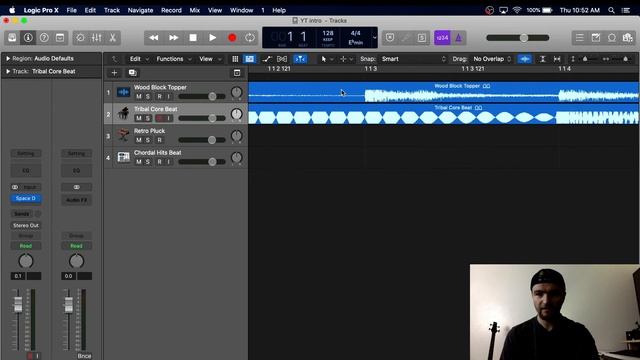Image resolution: width=640 pixels, height=360 pixels.
Task: Open the Note Pads button
Action: pyautogui.click(x=596, y=38)
